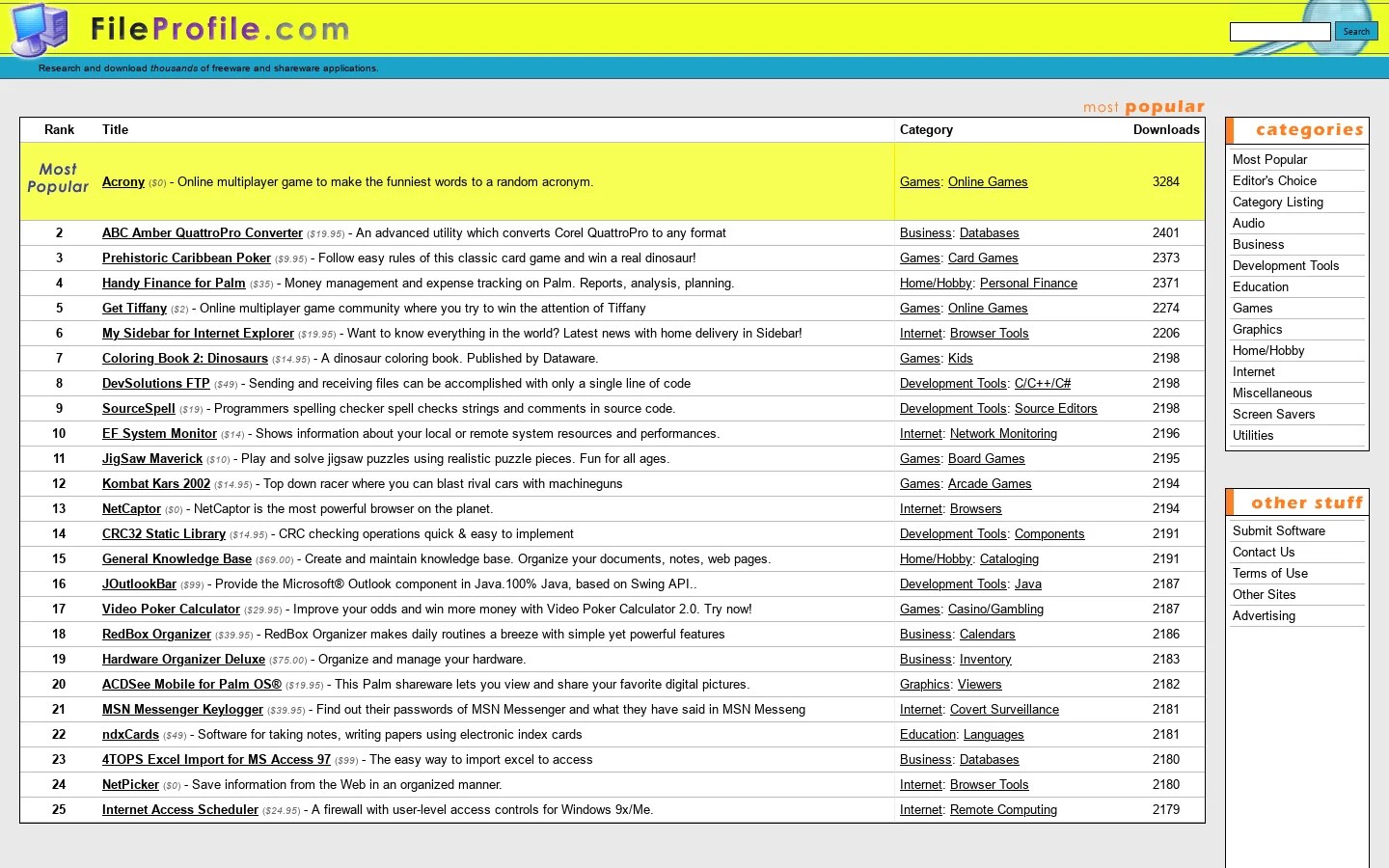The image size is (1389, 868).
Task: Click Online Games category in Acrony row
Action: (988, 182)
